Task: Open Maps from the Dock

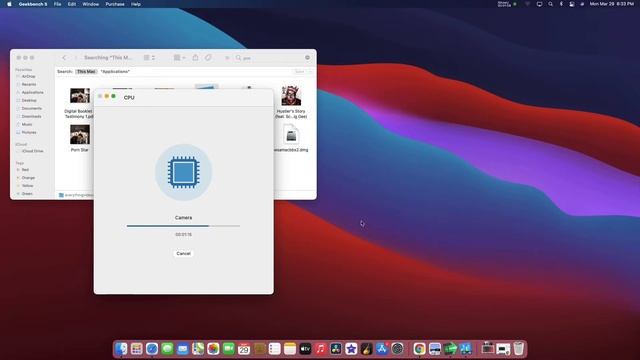Action: (x=198, y=349)
